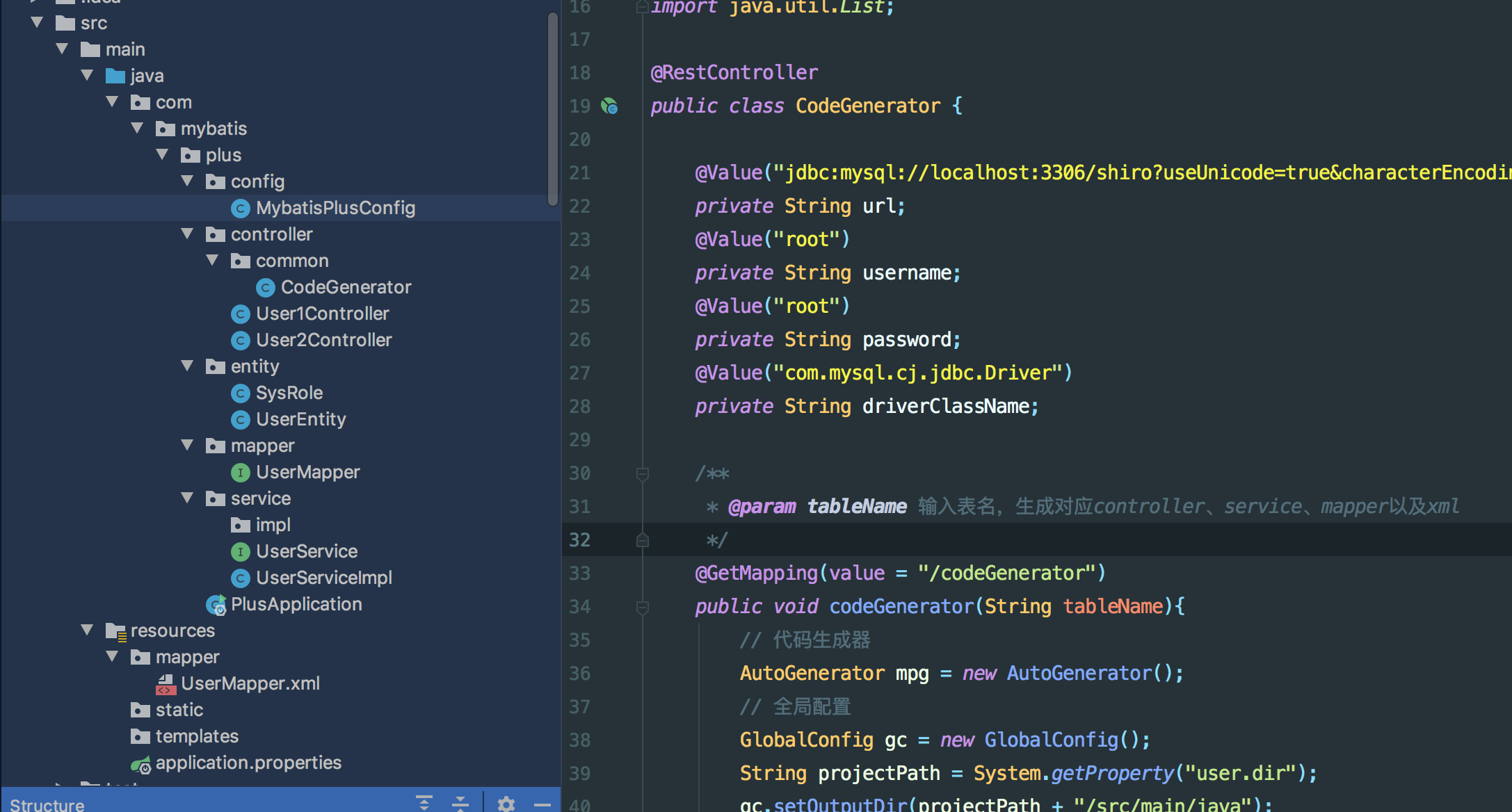Toggle the method fold marker at line 34
This screenshot has width=1512, height=812.
tap(643, 608)
